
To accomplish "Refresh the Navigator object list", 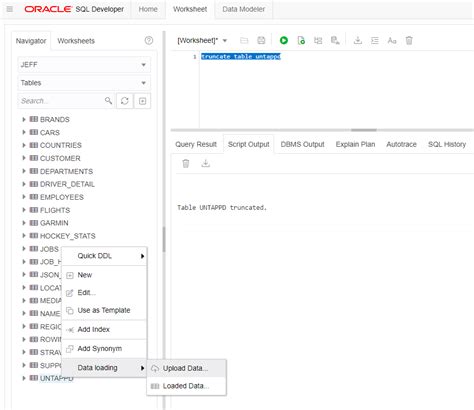I will tap(125, 101).
